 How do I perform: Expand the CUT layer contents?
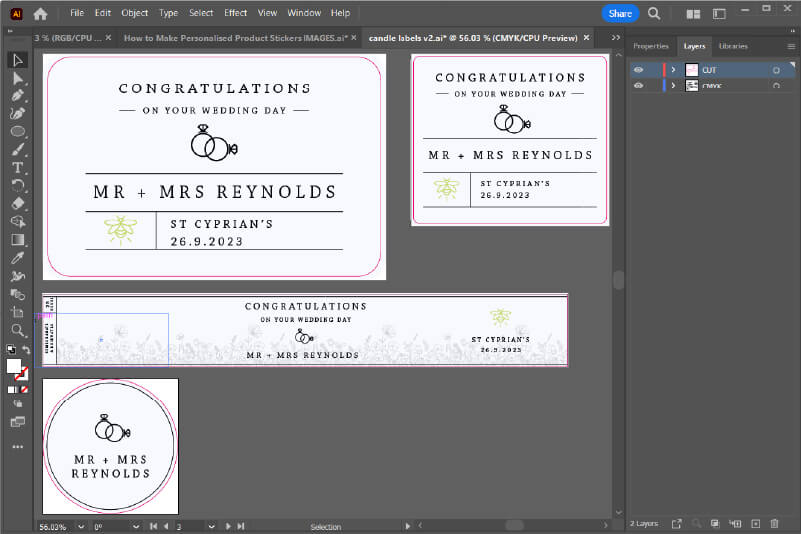673,70
